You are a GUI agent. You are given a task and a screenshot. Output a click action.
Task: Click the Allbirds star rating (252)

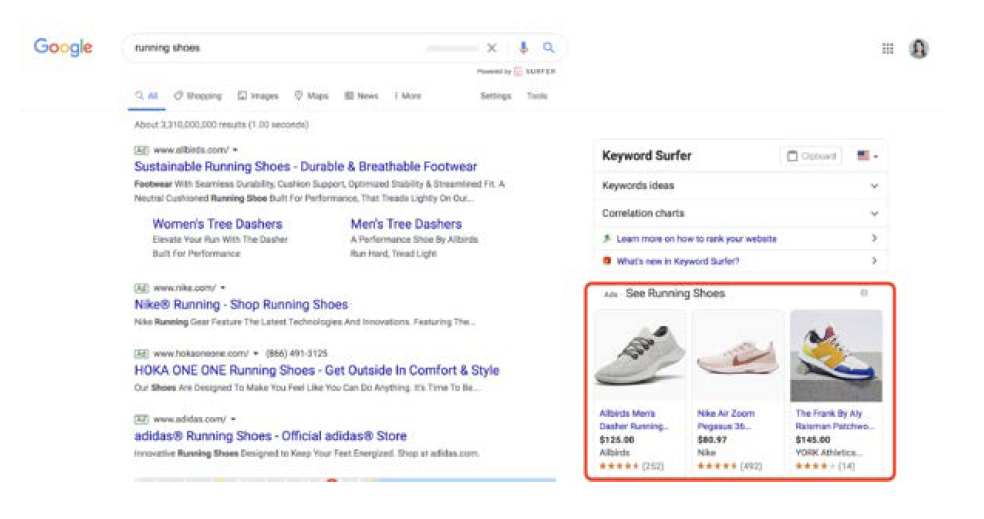point(631,466)
